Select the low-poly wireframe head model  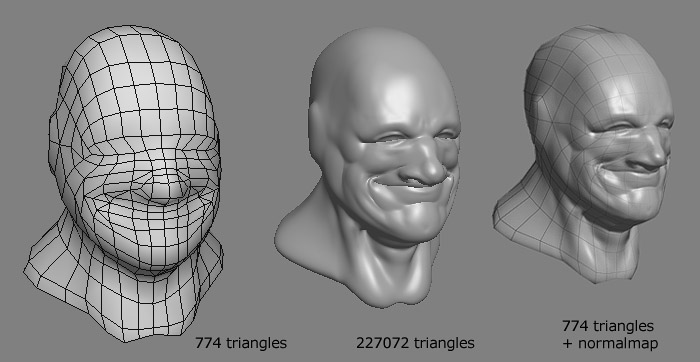tap(124, 183)
